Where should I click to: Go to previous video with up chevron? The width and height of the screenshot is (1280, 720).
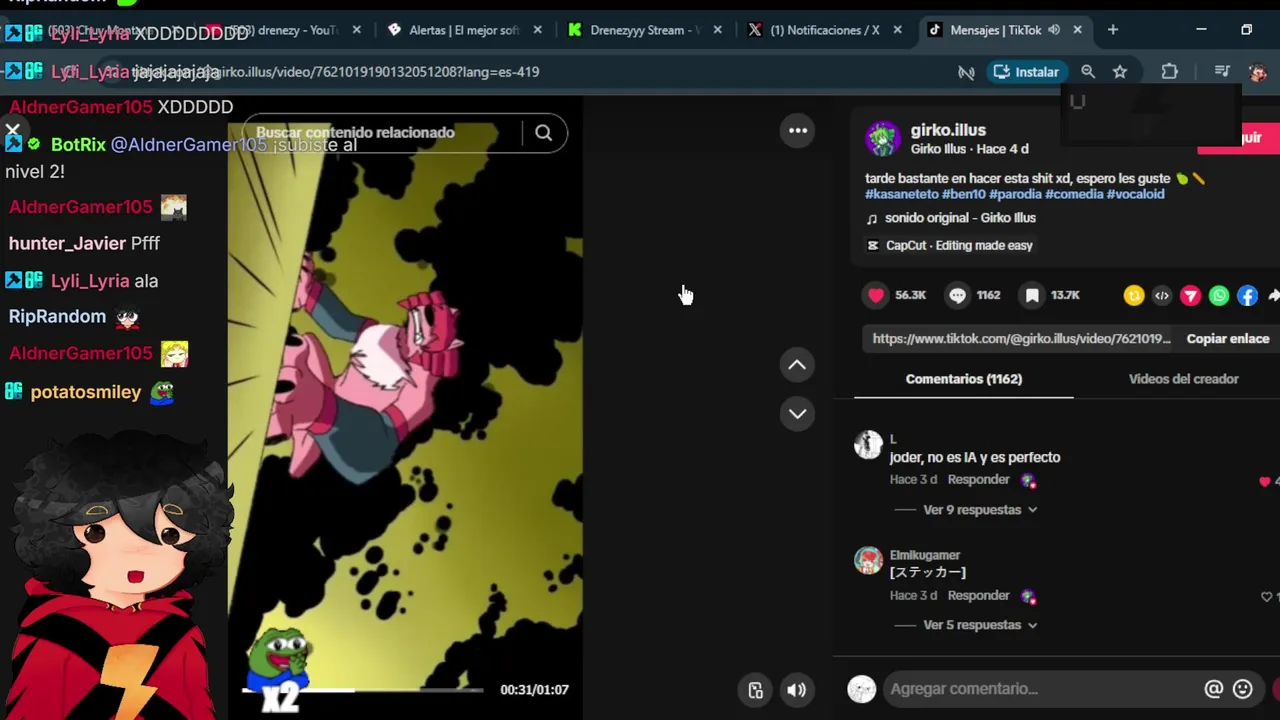point(797,366)
